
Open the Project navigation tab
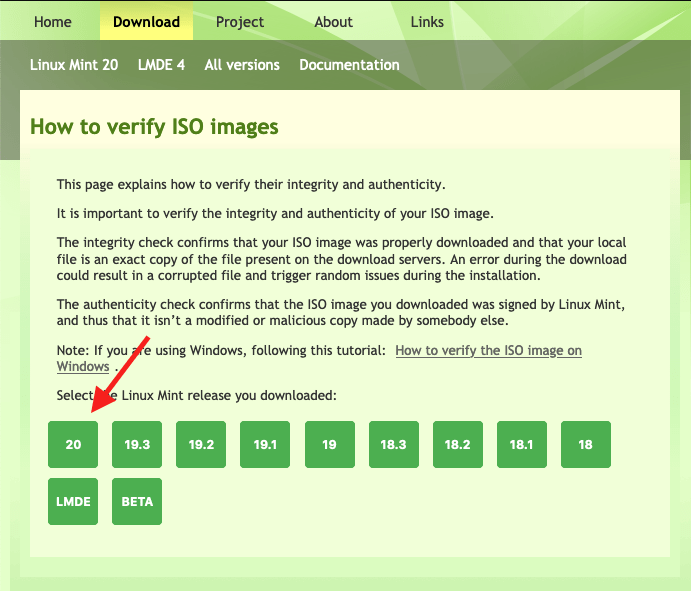(x=240, y=22)
